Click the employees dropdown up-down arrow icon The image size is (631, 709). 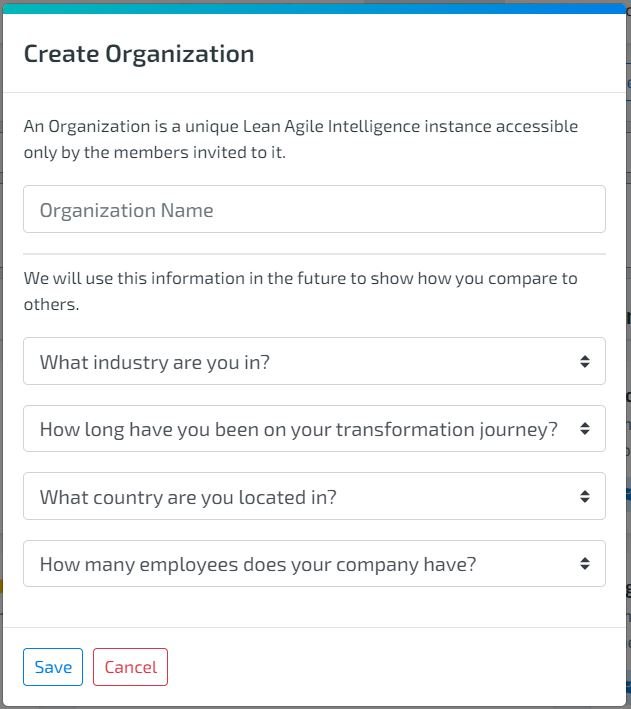[x=584, y=563]
